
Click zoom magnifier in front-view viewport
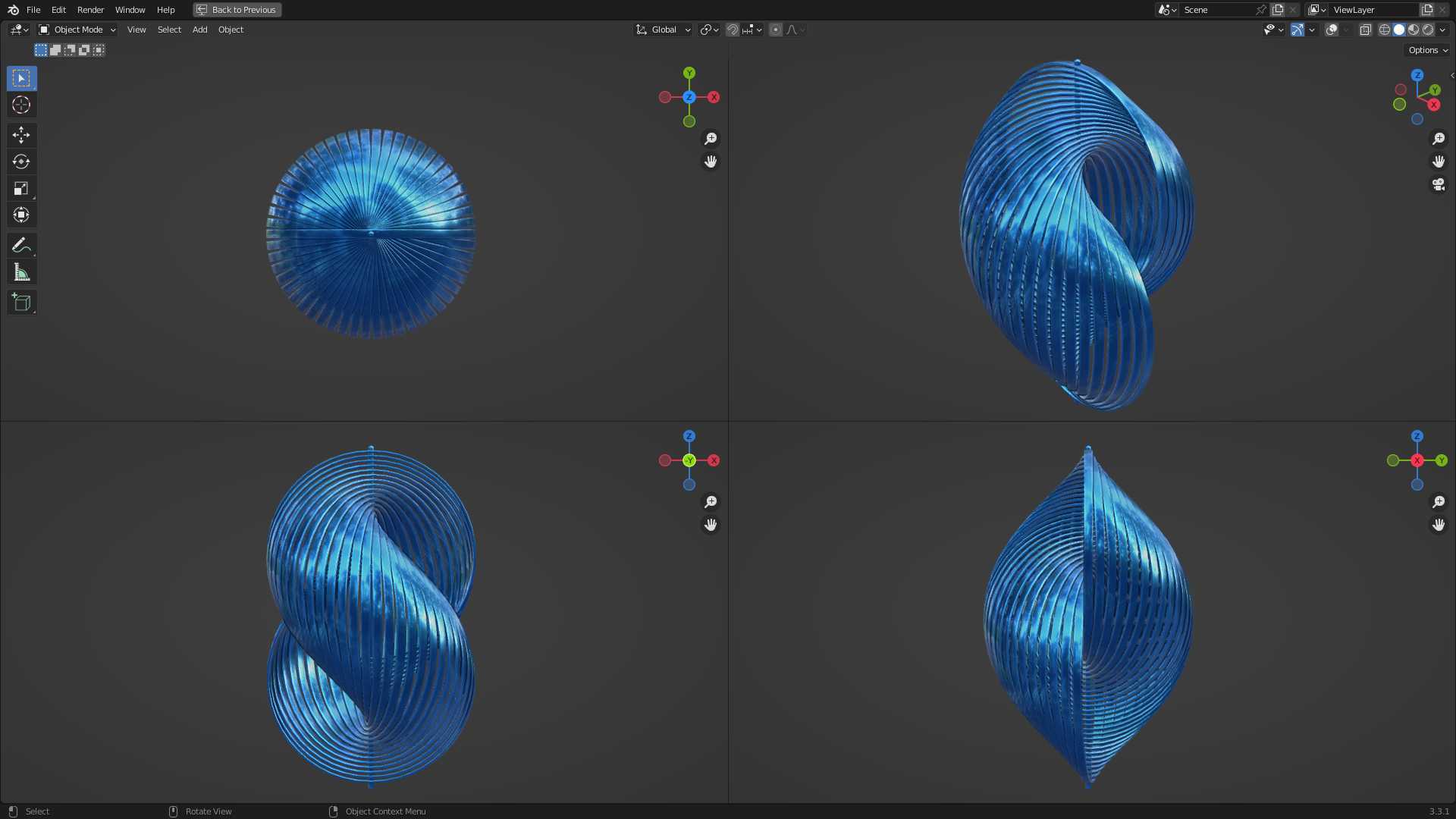pyautogui.click(x=711, y=502)
